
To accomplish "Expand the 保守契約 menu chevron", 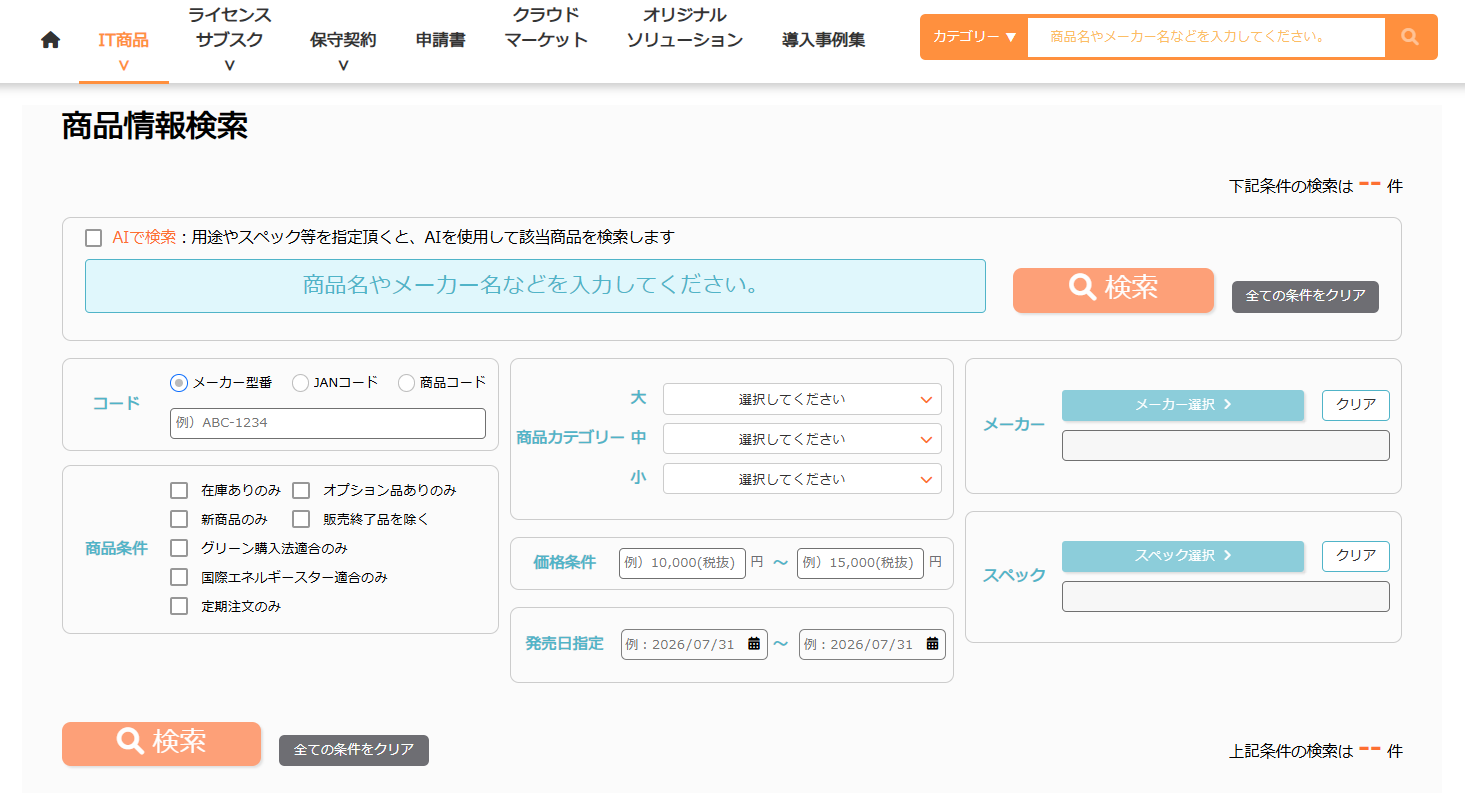I will click(343, 66).
